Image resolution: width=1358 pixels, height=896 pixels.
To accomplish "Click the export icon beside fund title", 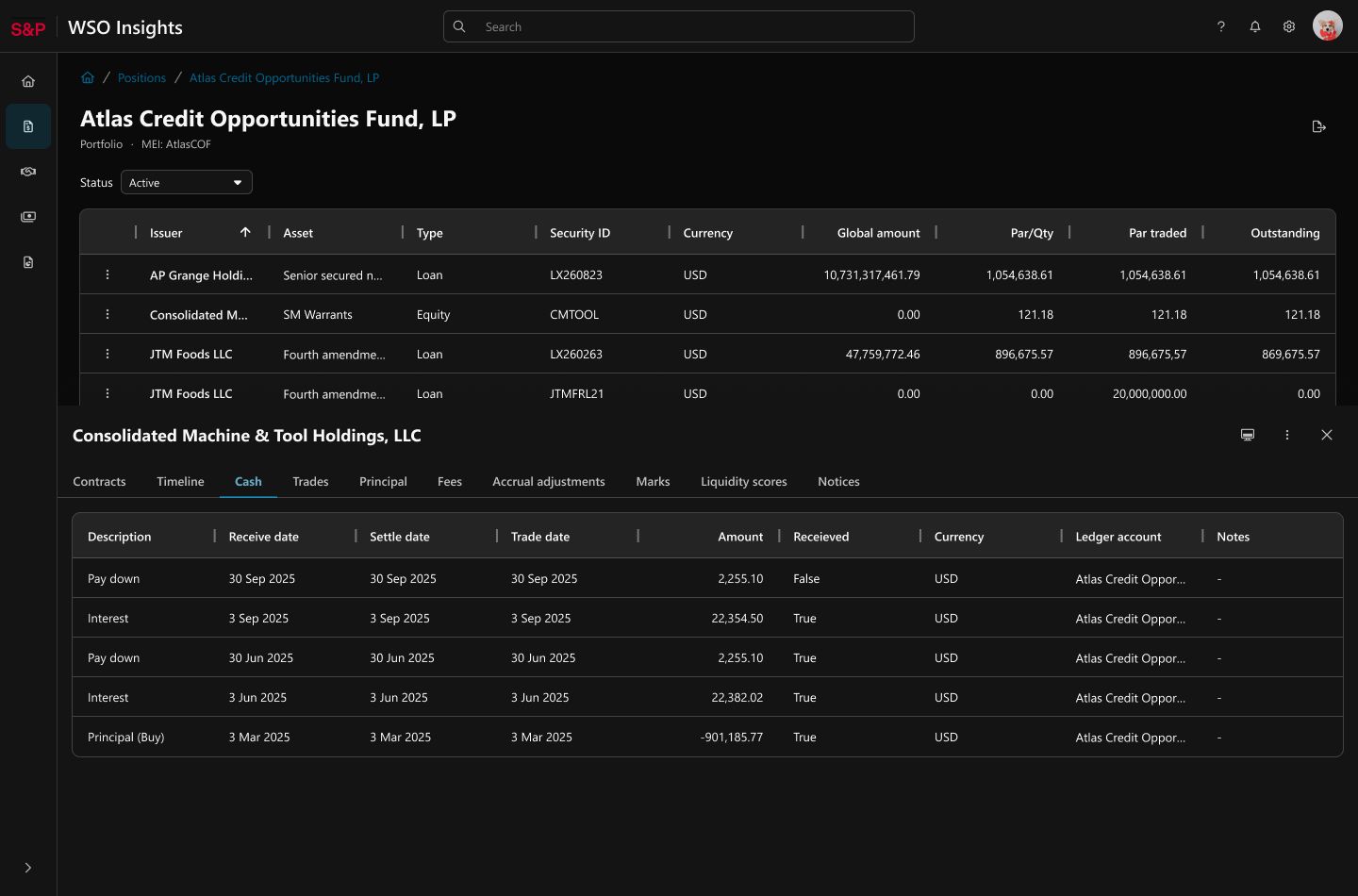I will point(1319,126).
